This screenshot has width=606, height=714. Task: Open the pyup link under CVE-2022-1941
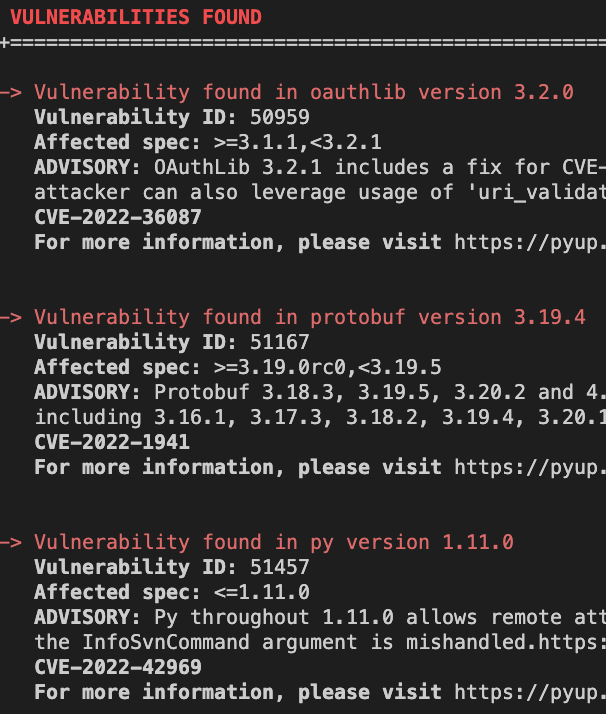(x=530, y=467)
